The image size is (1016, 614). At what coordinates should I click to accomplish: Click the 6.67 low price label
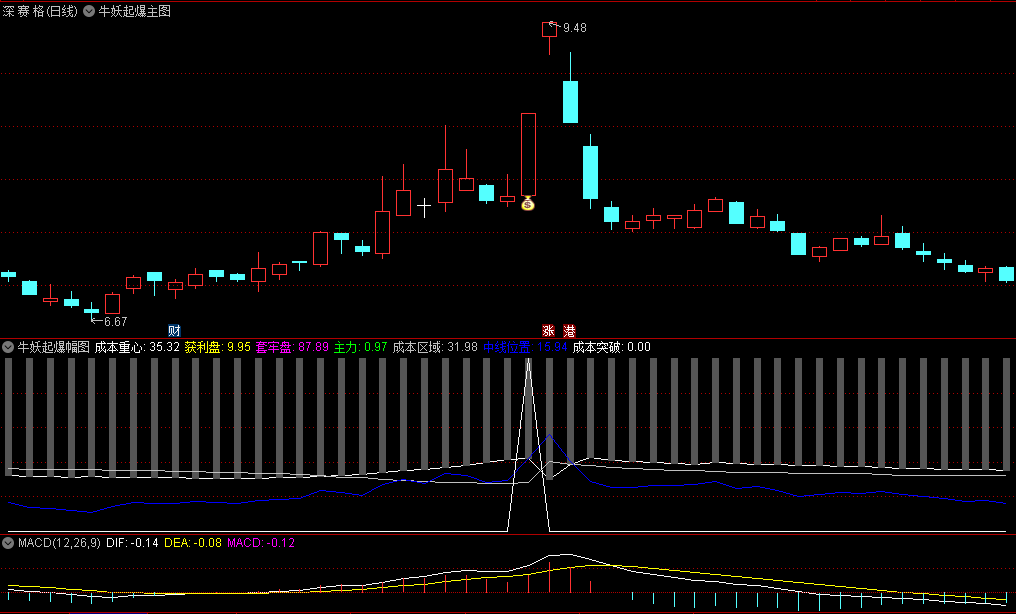tap(115, 321)
